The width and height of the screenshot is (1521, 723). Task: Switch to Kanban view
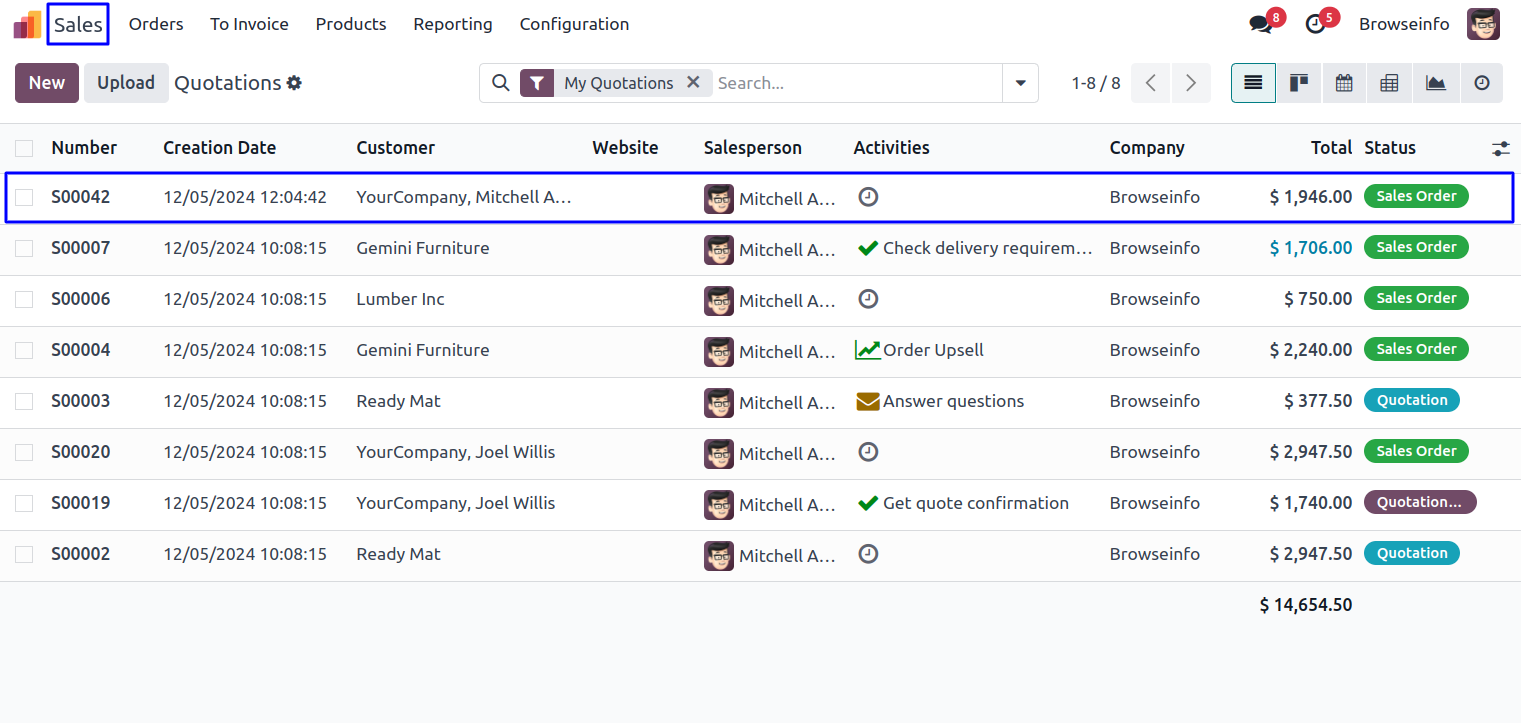point(1299,83)
